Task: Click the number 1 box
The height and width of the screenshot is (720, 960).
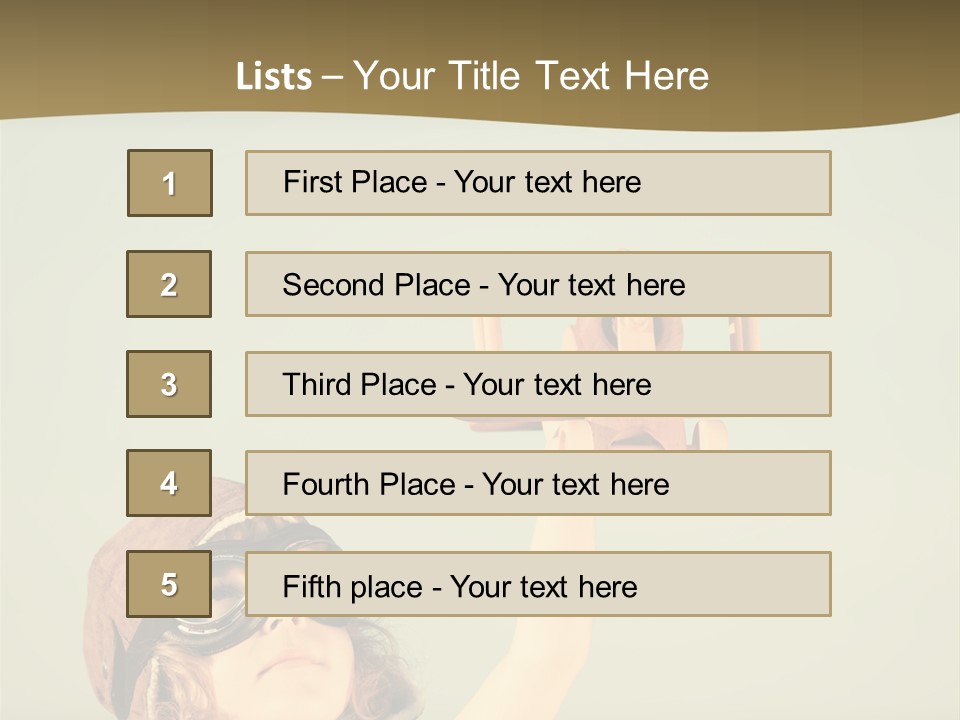Action: tap(169, 183)
